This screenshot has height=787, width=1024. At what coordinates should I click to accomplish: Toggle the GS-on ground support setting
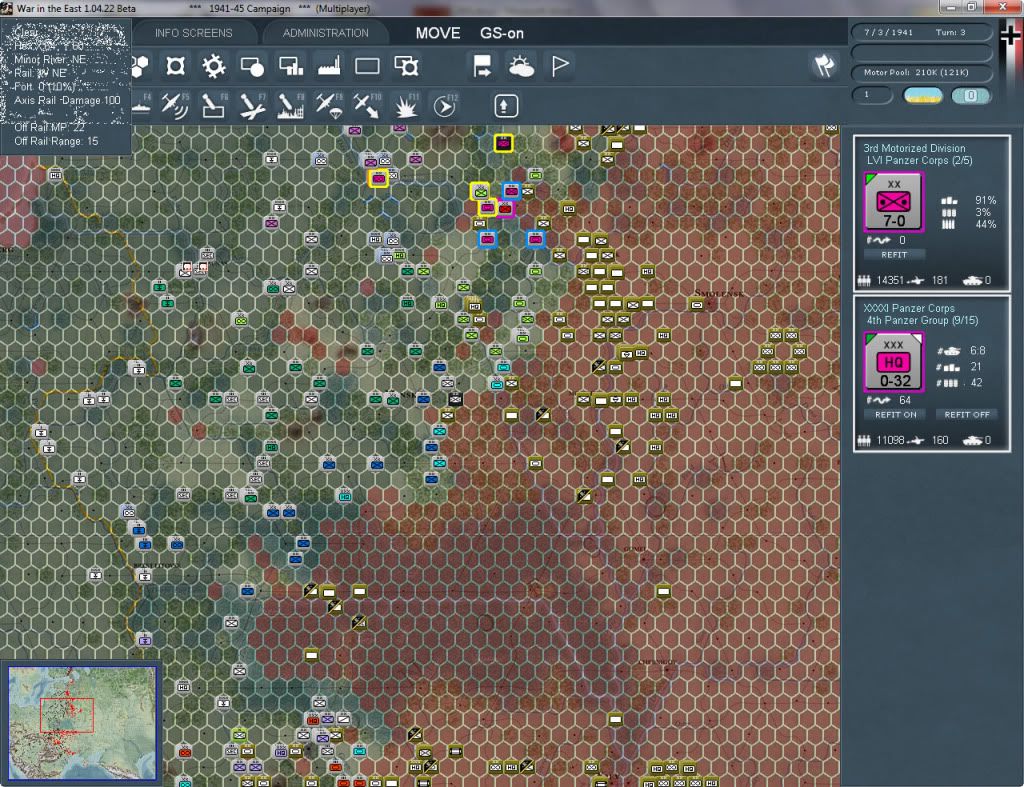tap(502, 33)
